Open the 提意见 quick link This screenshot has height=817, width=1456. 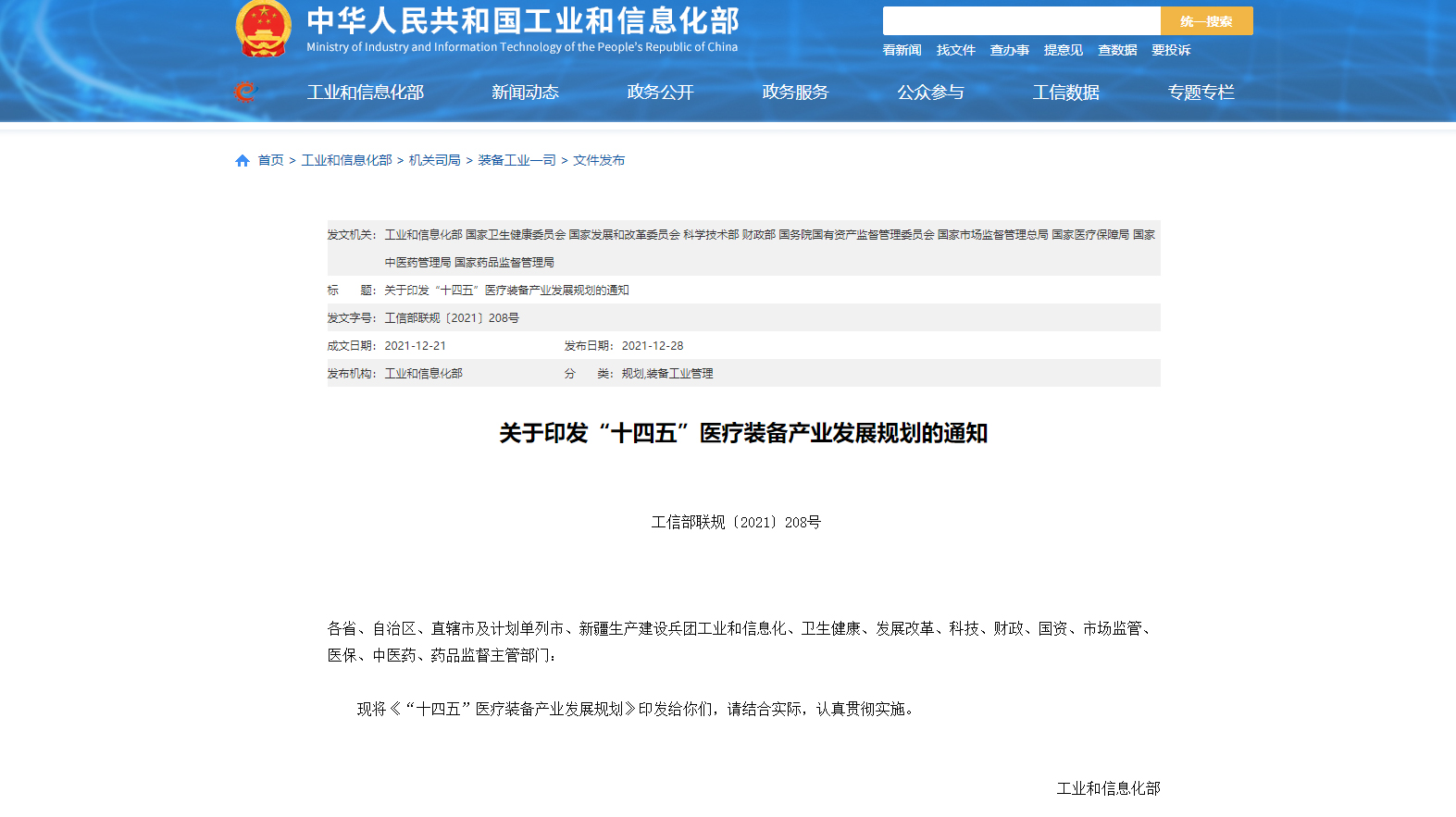click(x=1063, y=50)
